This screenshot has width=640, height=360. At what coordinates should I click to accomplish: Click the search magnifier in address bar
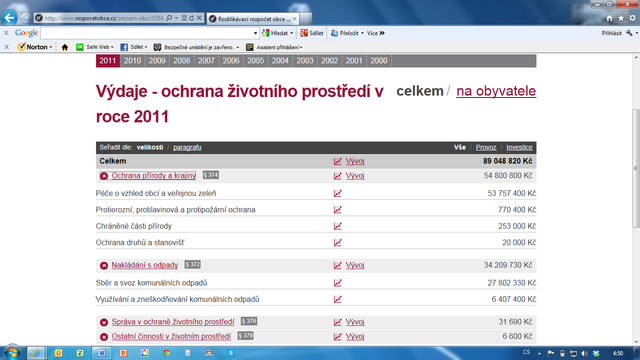click(169, 18)
